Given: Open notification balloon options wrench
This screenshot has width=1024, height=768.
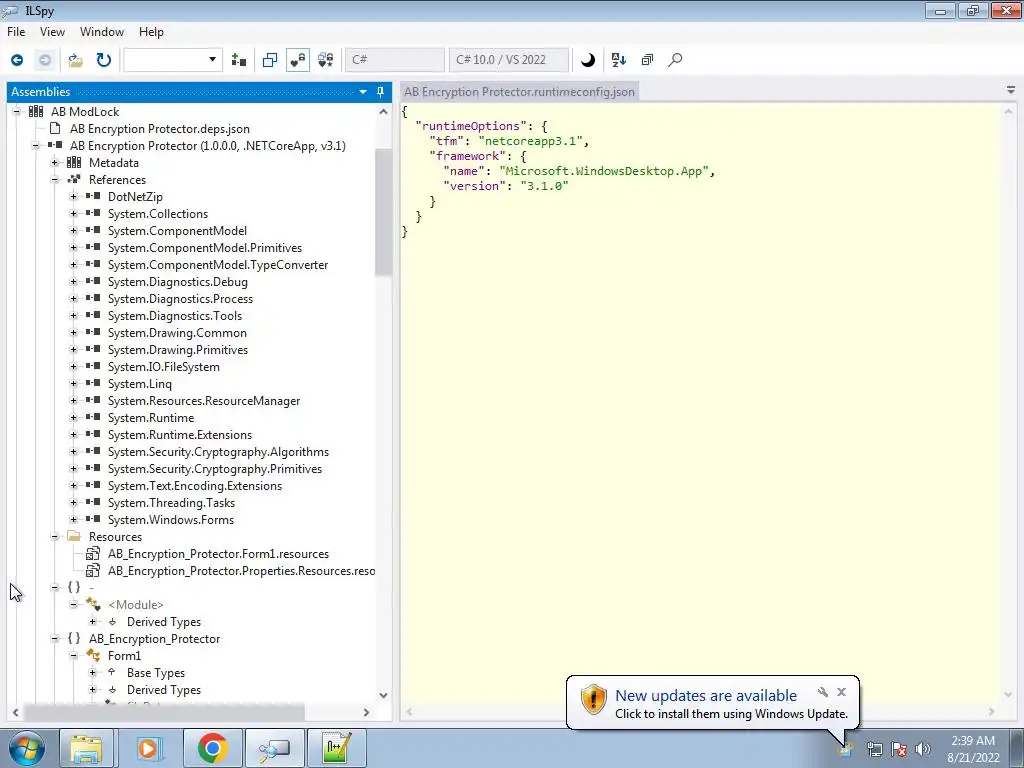Looking at the screenshot, I should (823, 692).
